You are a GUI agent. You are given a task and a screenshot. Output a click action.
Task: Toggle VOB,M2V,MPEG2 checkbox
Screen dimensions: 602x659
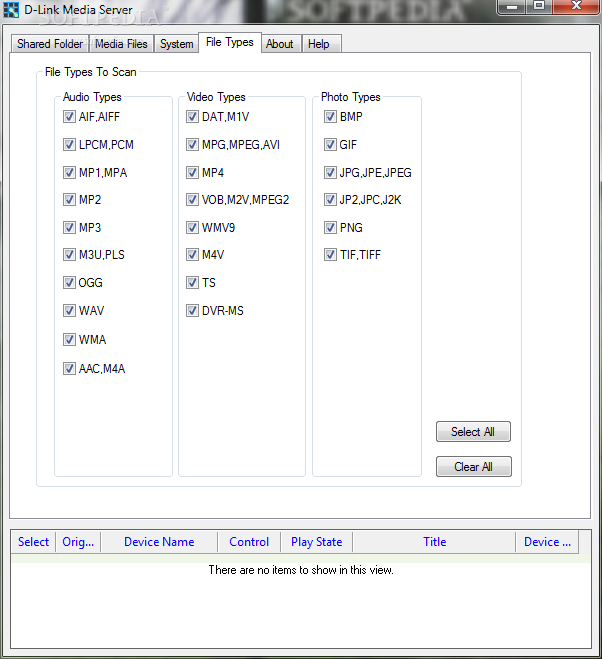[x=192, y=199]
